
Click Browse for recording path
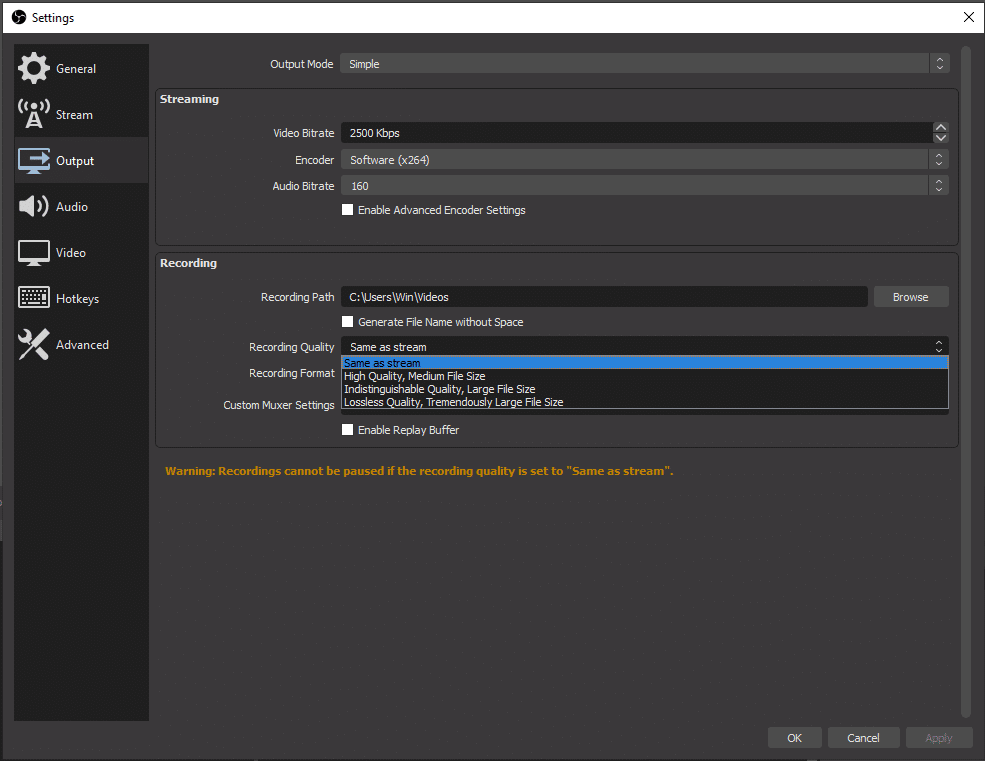tap(911, 297)
